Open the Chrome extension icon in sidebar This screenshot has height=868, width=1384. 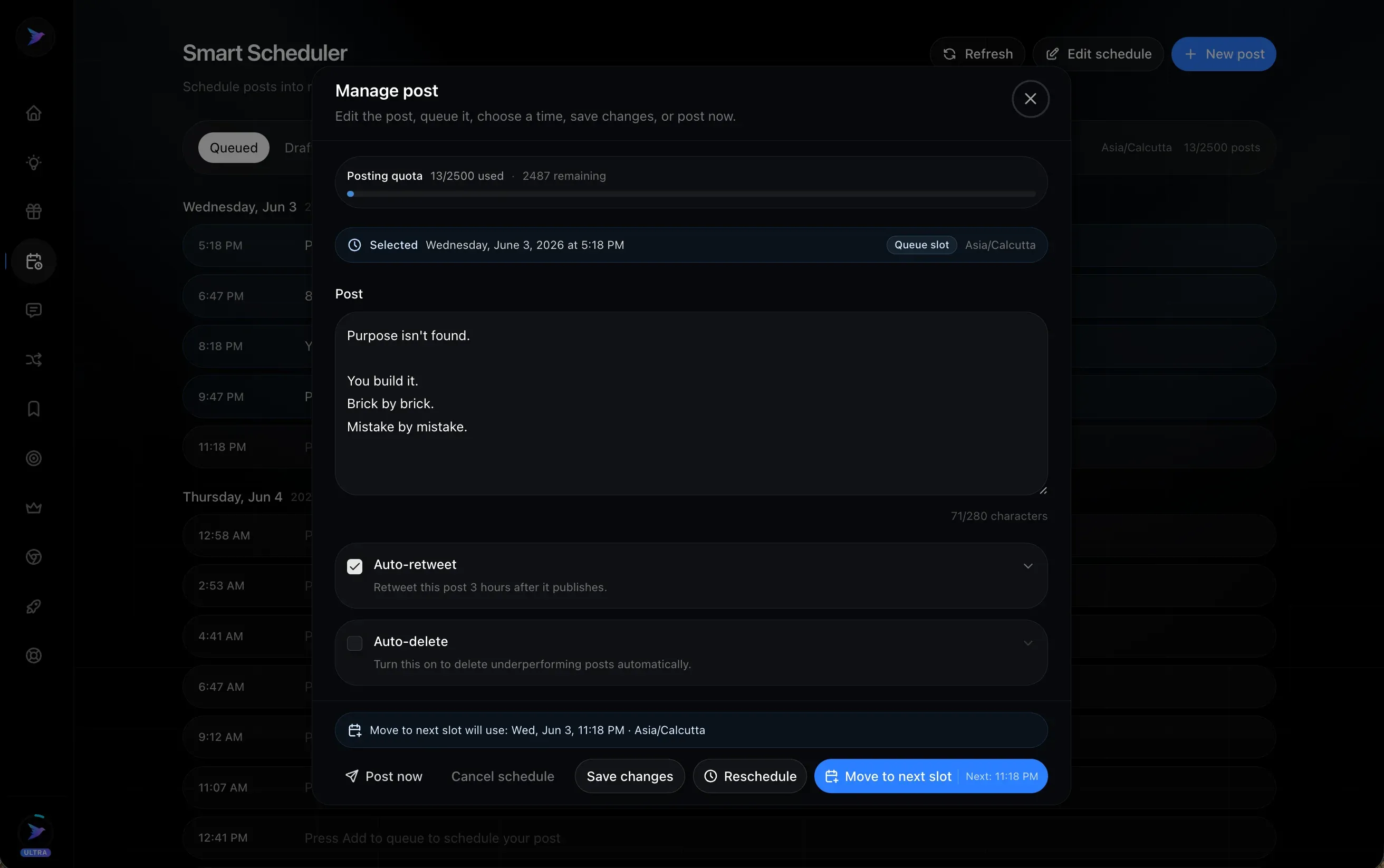click(x=34, y=557)
